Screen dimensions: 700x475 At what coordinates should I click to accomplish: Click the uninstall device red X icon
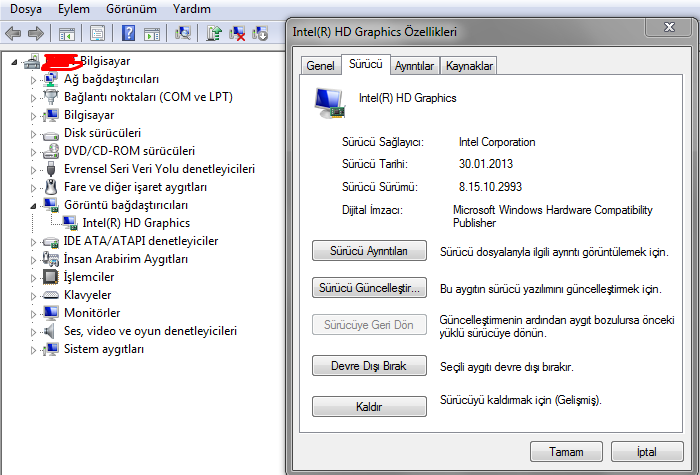237,33
